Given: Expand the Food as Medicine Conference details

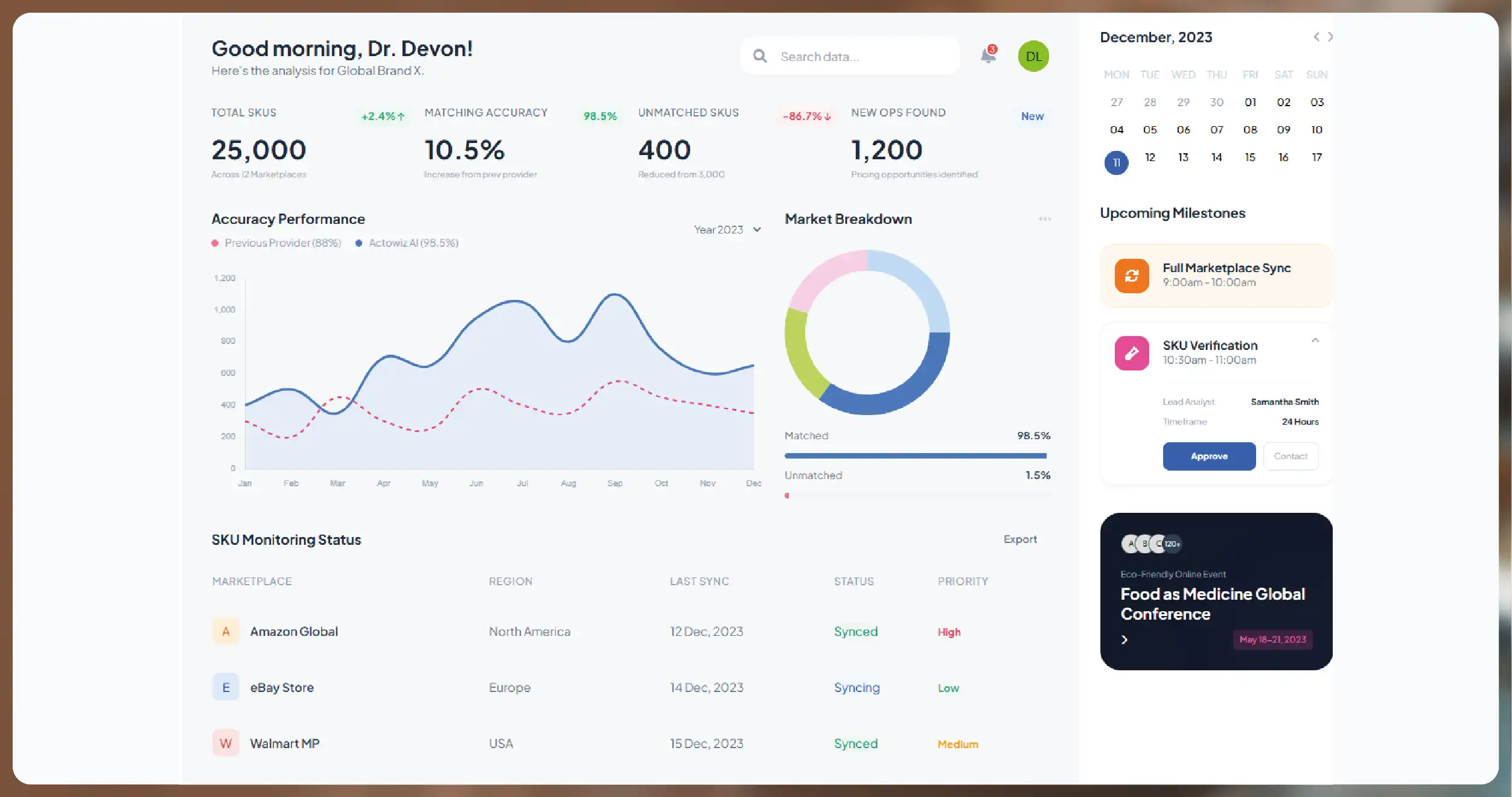Looking at the screenshot, I should click(1125, 640).
